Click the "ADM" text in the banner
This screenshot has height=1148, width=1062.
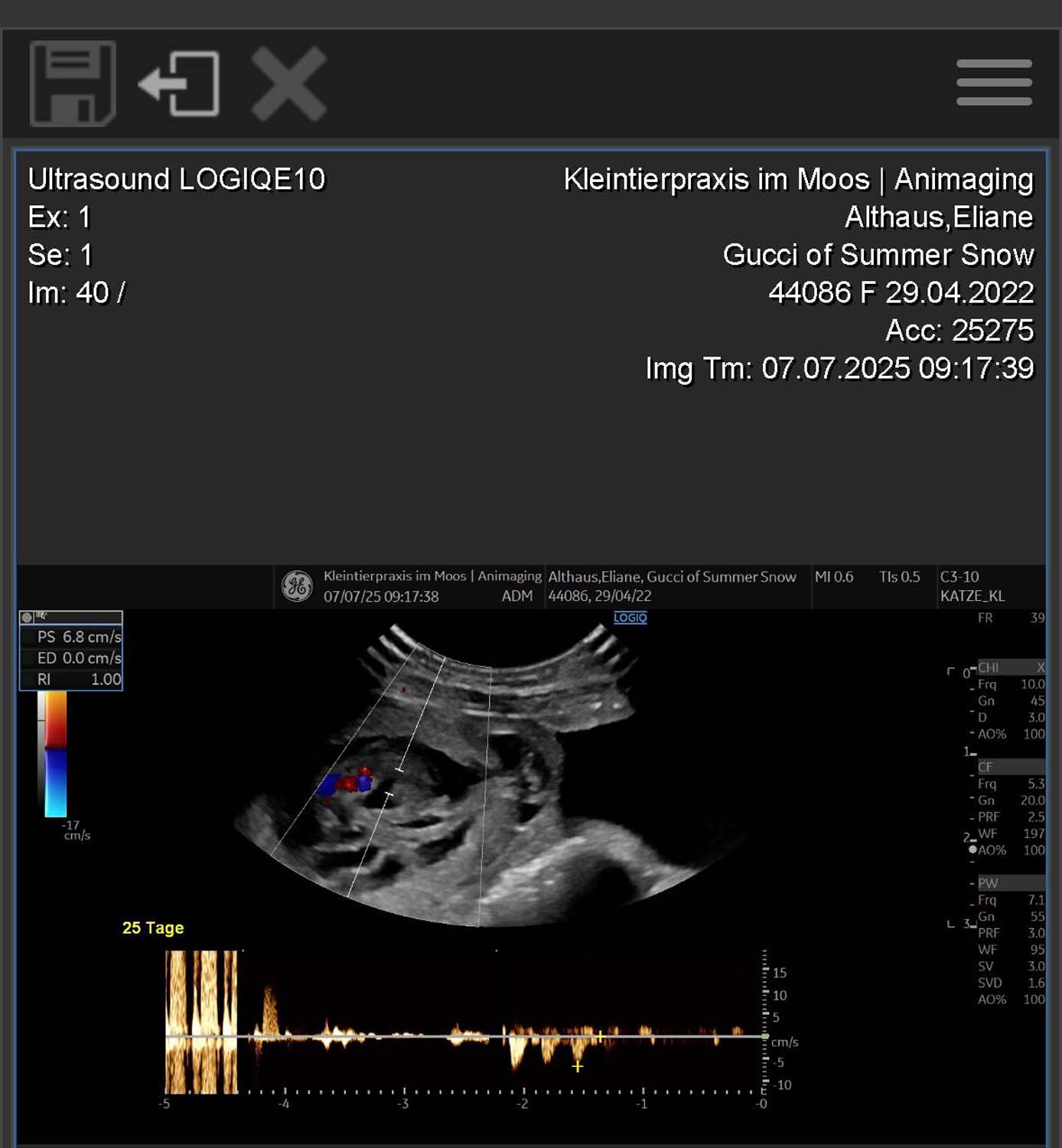pyautogui.click(x=517, y=596)
